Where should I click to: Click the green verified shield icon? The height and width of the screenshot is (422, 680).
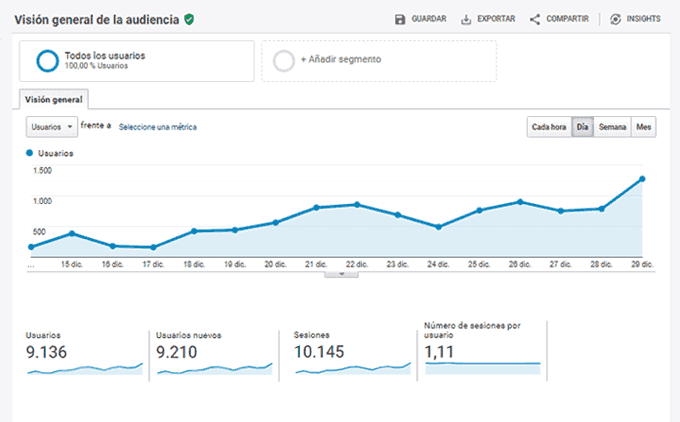tap(189, 19)
